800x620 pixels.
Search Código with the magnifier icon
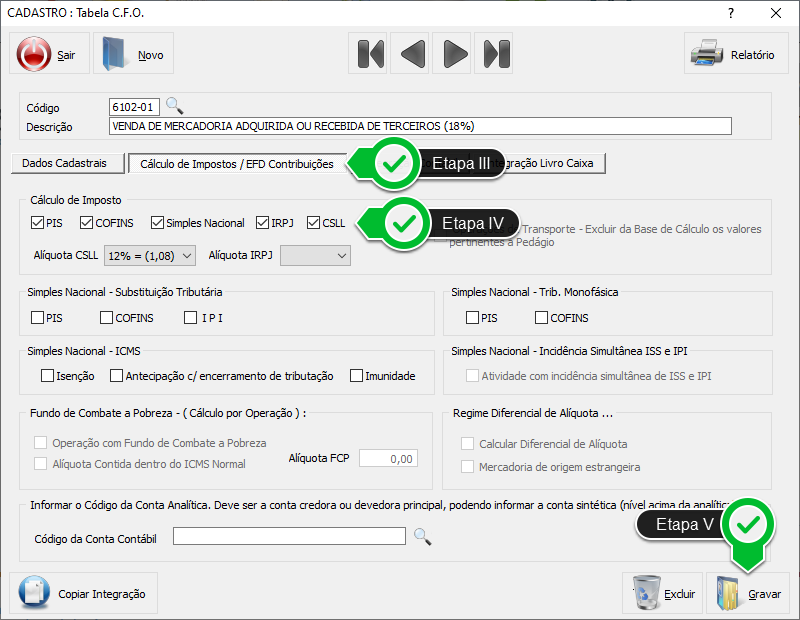(174, 106)
